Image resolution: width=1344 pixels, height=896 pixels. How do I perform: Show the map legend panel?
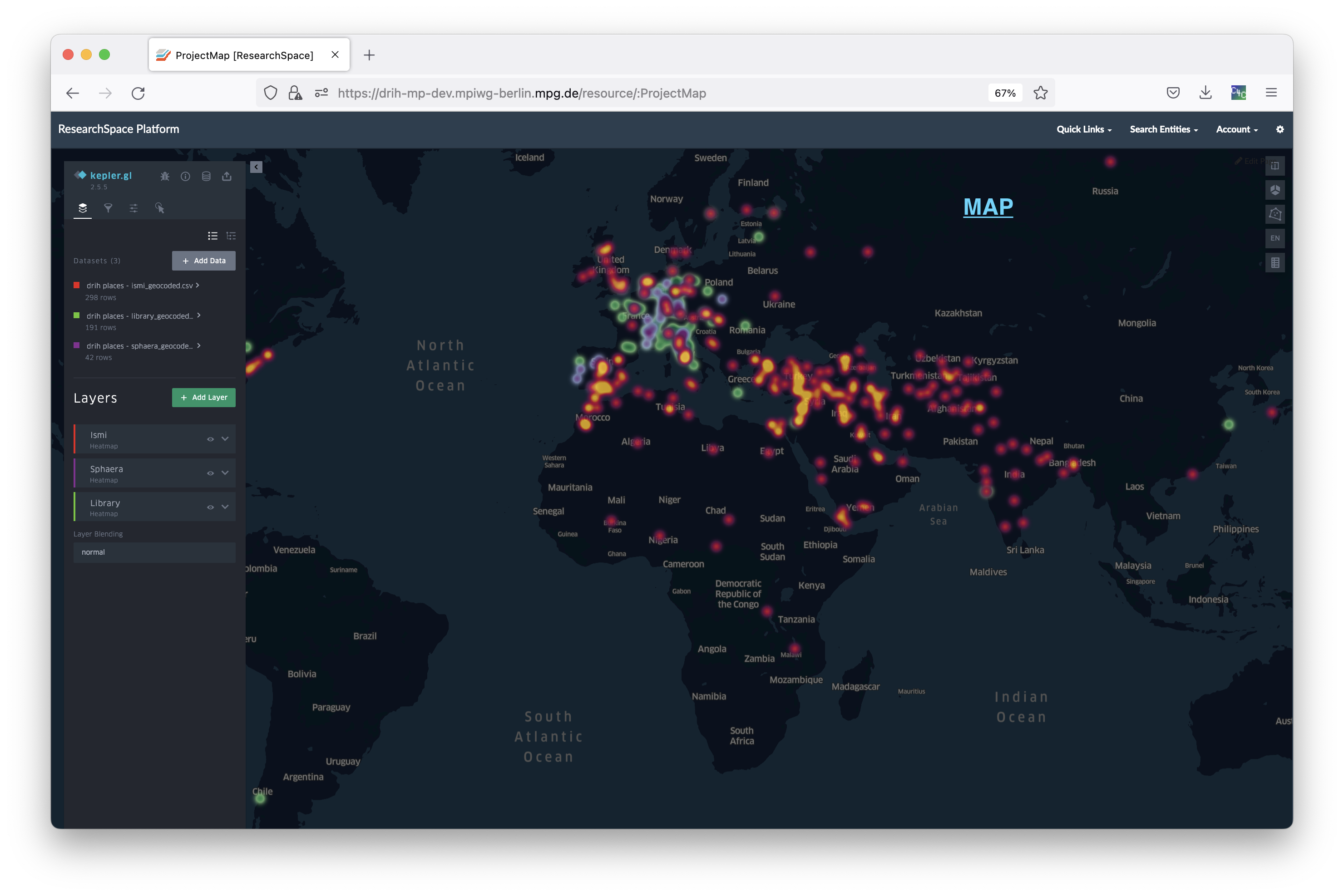pyautogui.click(x=1275, y=263)
